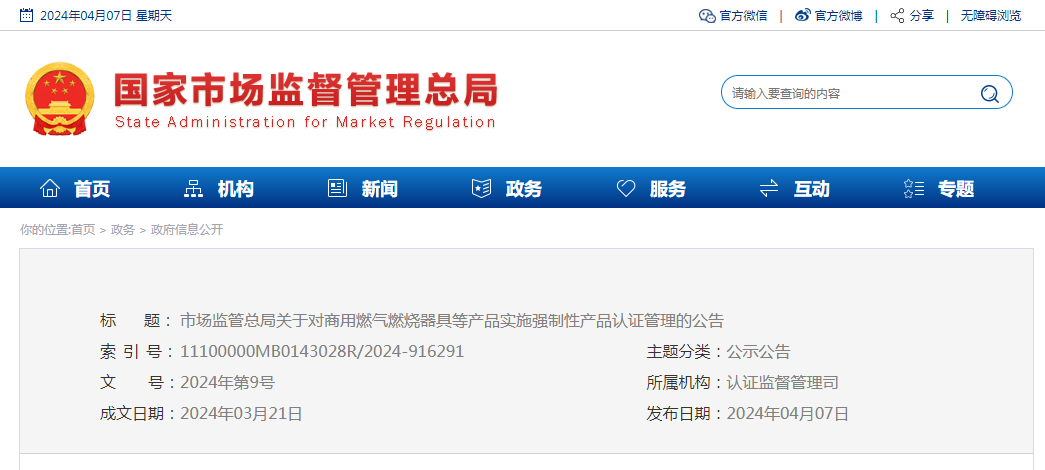Click the 国家市场监督管理总局 site title

point(306,89)
